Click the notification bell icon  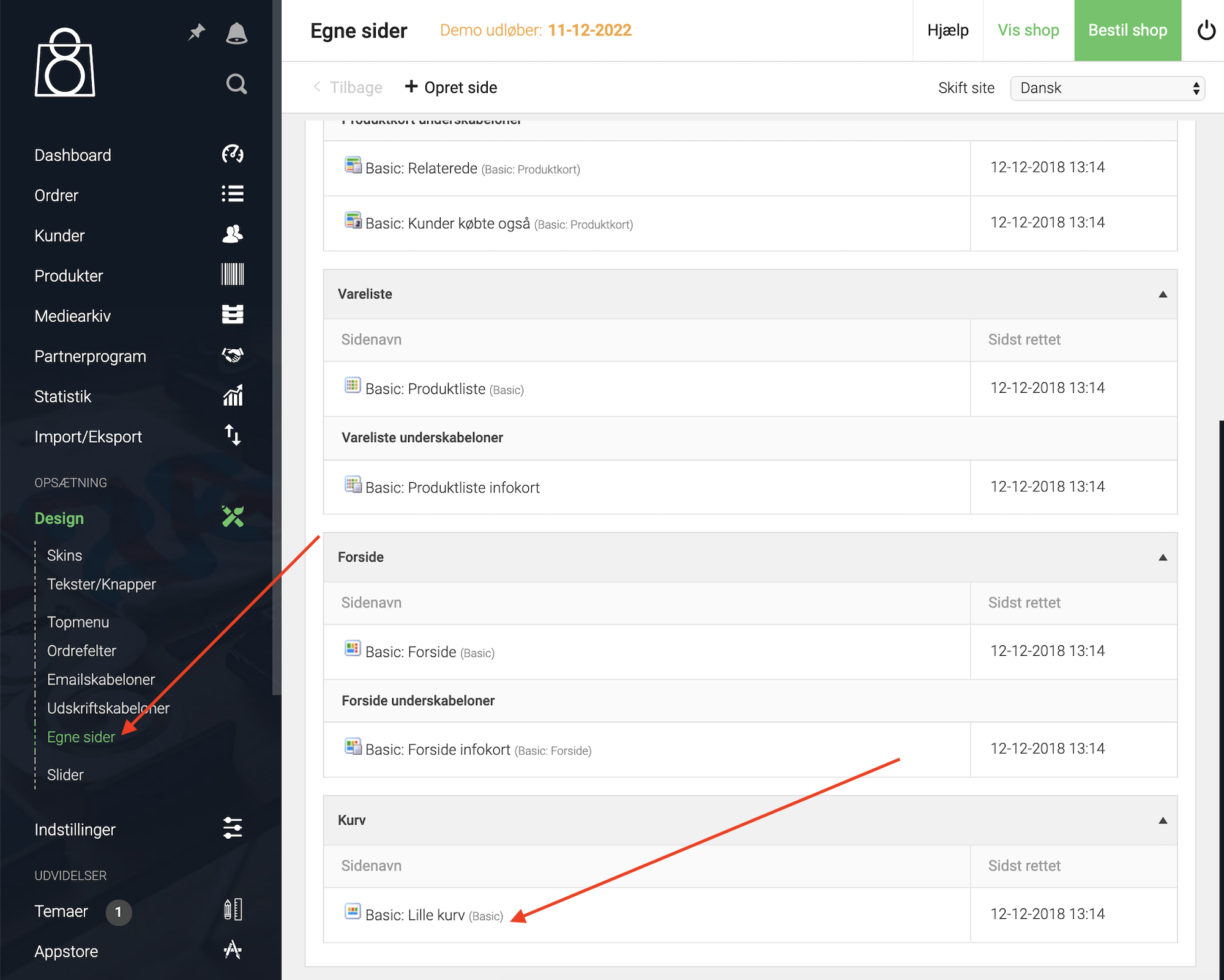(236, 33)
